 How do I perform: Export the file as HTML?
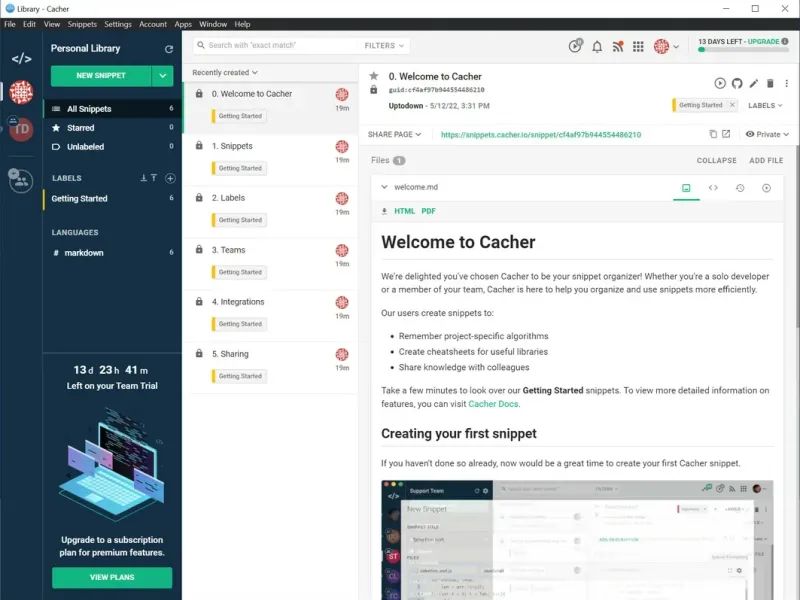[404, 211]
